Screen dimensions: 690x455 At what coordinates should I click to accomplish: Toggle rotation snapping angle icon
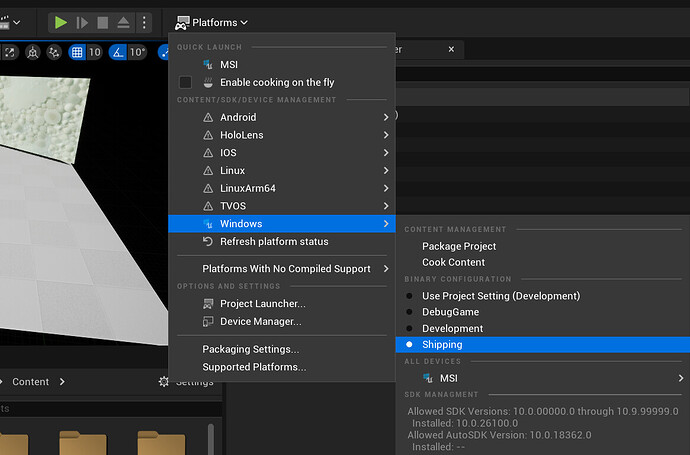(x=118, y=52)
